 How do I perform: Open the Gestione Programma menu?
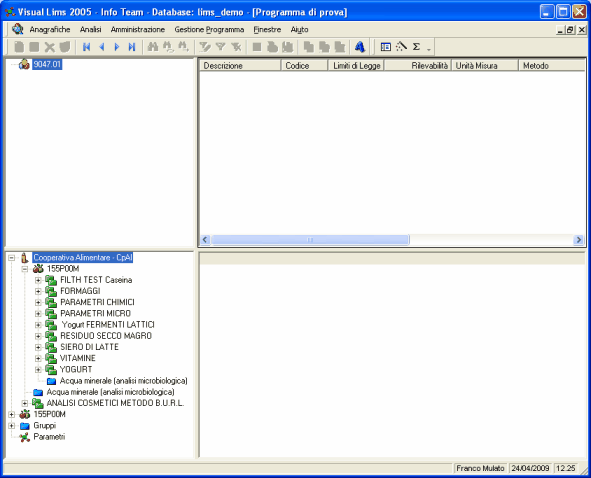[x=209, y=29]
